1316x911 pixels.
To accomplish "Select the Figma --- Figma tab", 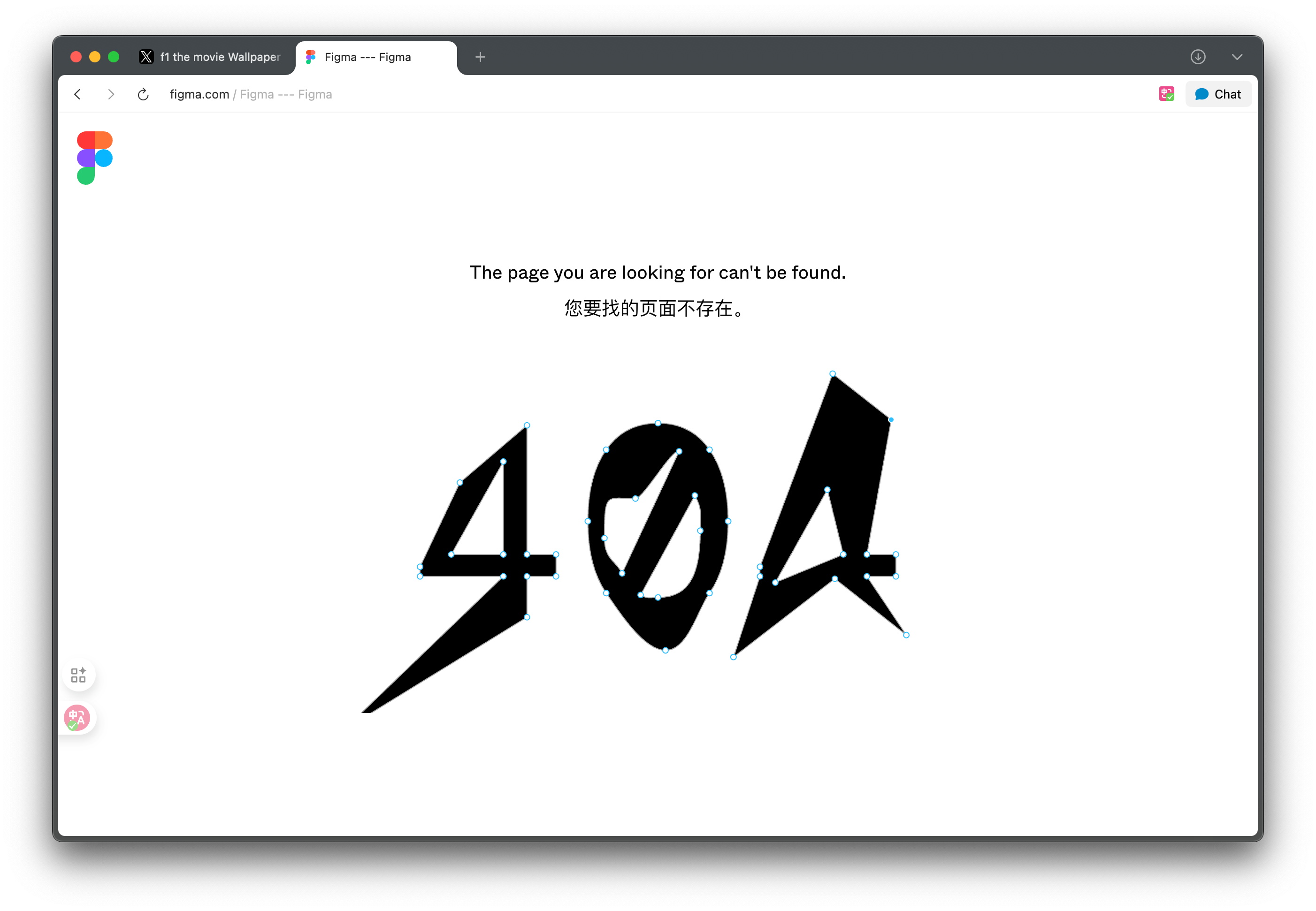I will coord(367,57).
